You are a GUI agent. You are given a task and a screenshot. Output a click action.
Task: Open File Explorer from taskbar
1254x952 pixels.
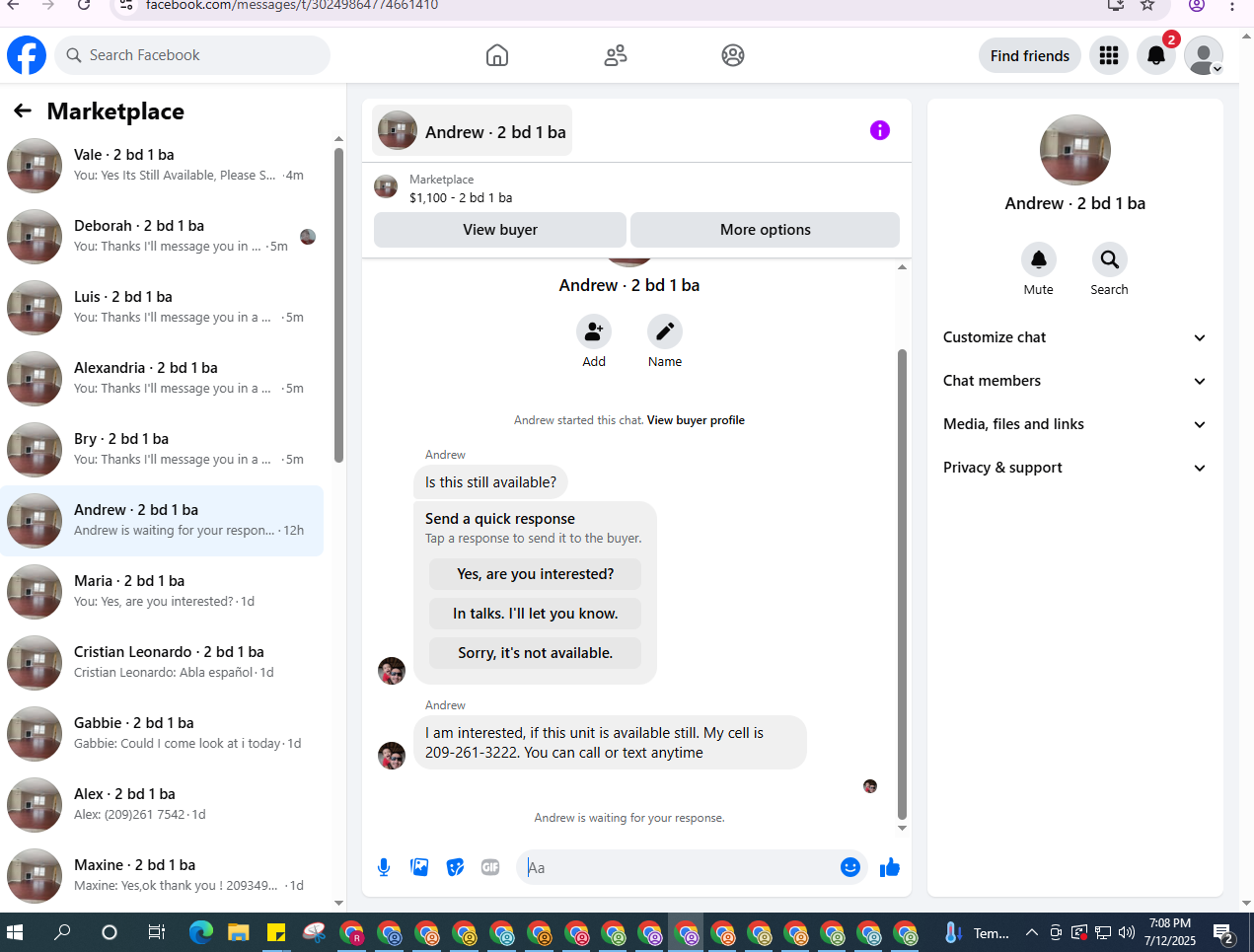pos(238,932)
